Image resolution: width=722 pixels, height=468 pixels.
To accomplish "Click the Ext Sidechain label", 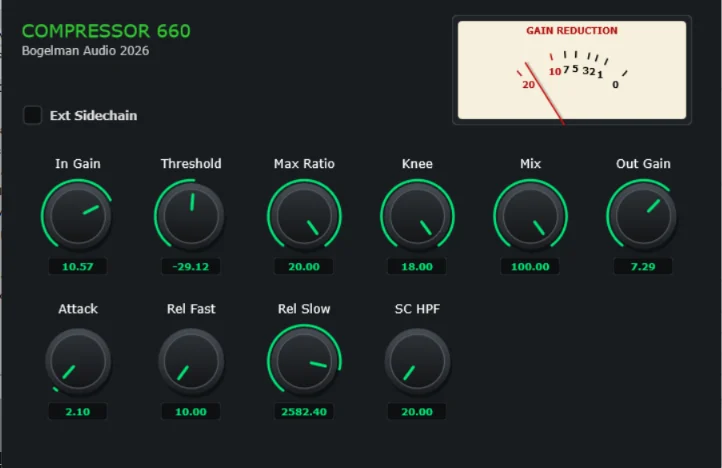I will tap(93, 116).
